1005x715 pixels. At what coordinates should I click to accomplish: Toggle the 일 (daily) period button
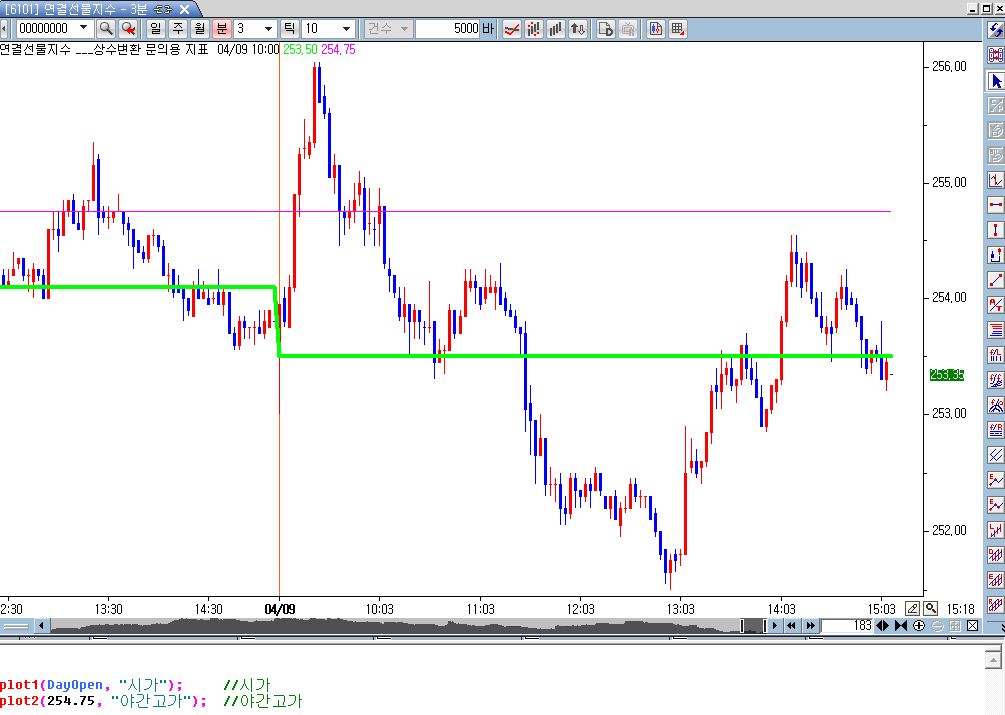tap(156, 29)
